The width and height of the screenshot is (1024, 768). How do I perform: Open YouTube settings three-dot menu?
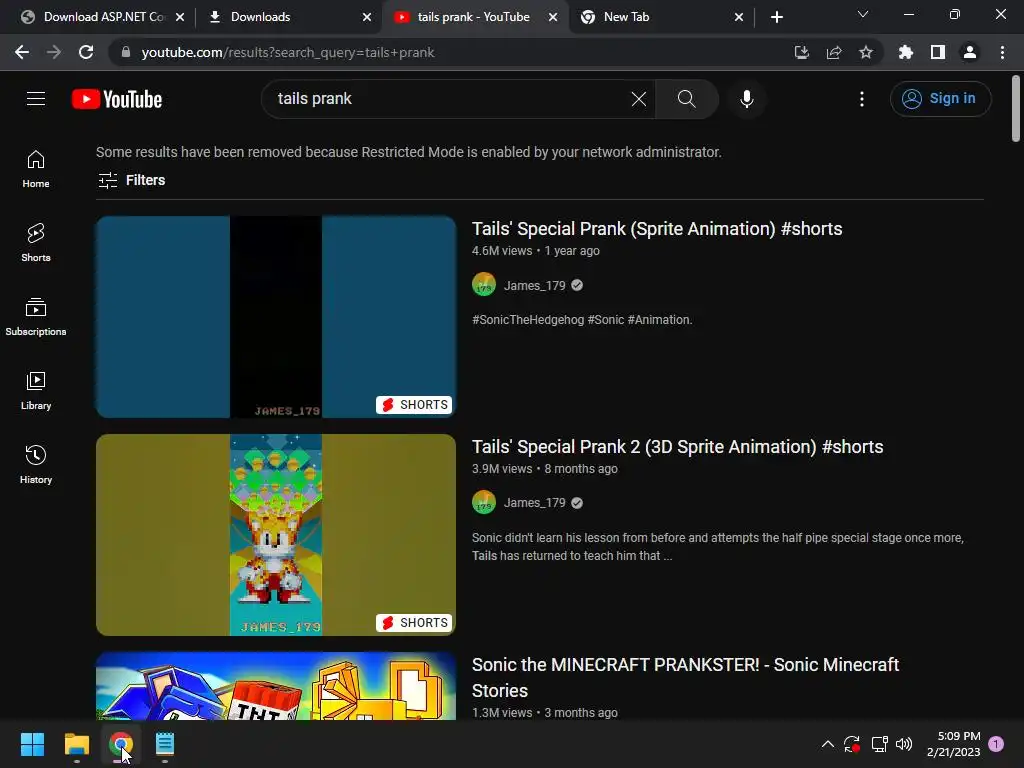(x=862, y=99)
